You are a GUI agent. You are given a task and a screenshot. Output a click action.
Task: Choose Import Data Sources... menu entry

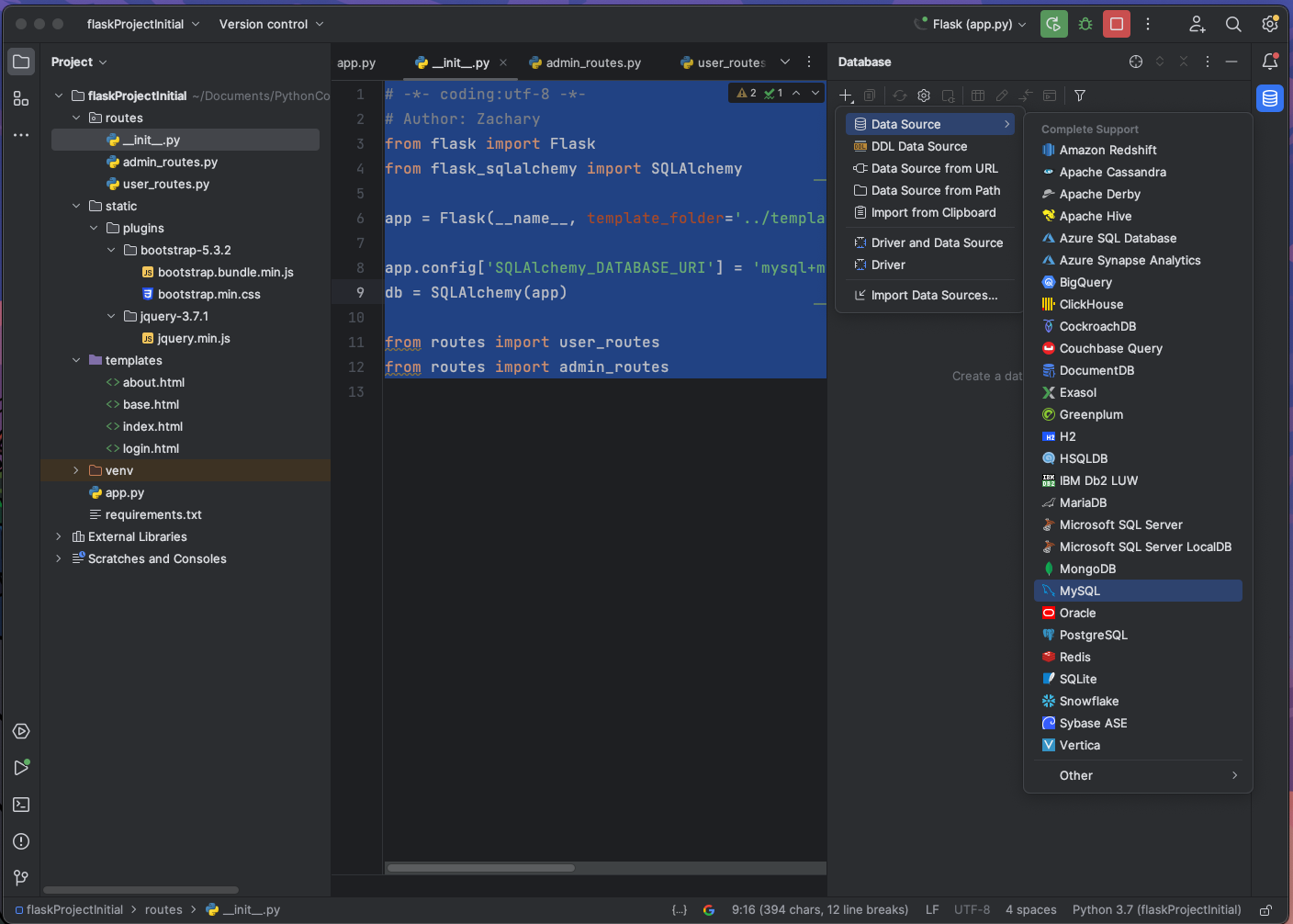click(934, 295)
